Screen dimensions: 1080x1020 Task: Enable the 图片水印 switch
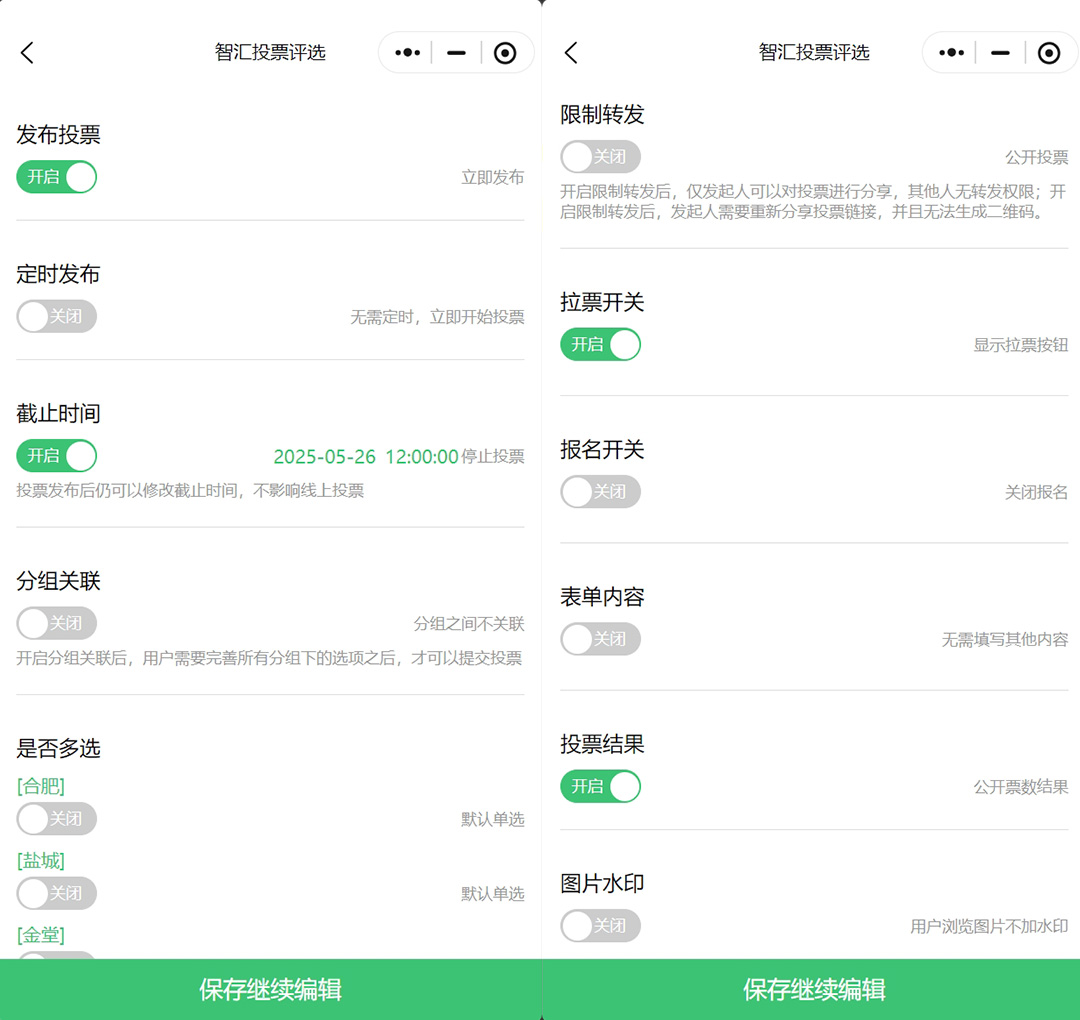click(x=600, y=926)
